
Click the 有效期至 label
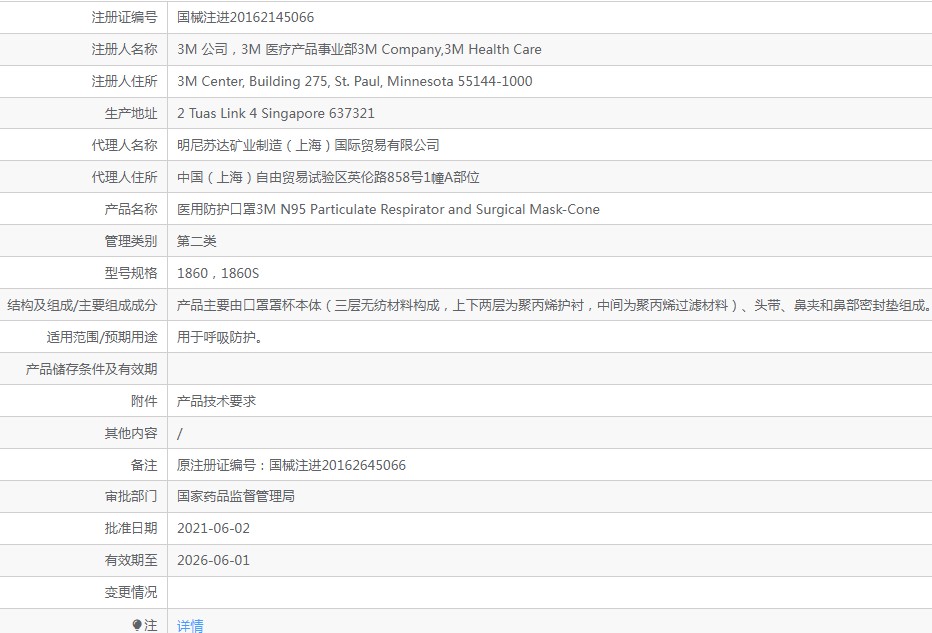pos(131,560)
